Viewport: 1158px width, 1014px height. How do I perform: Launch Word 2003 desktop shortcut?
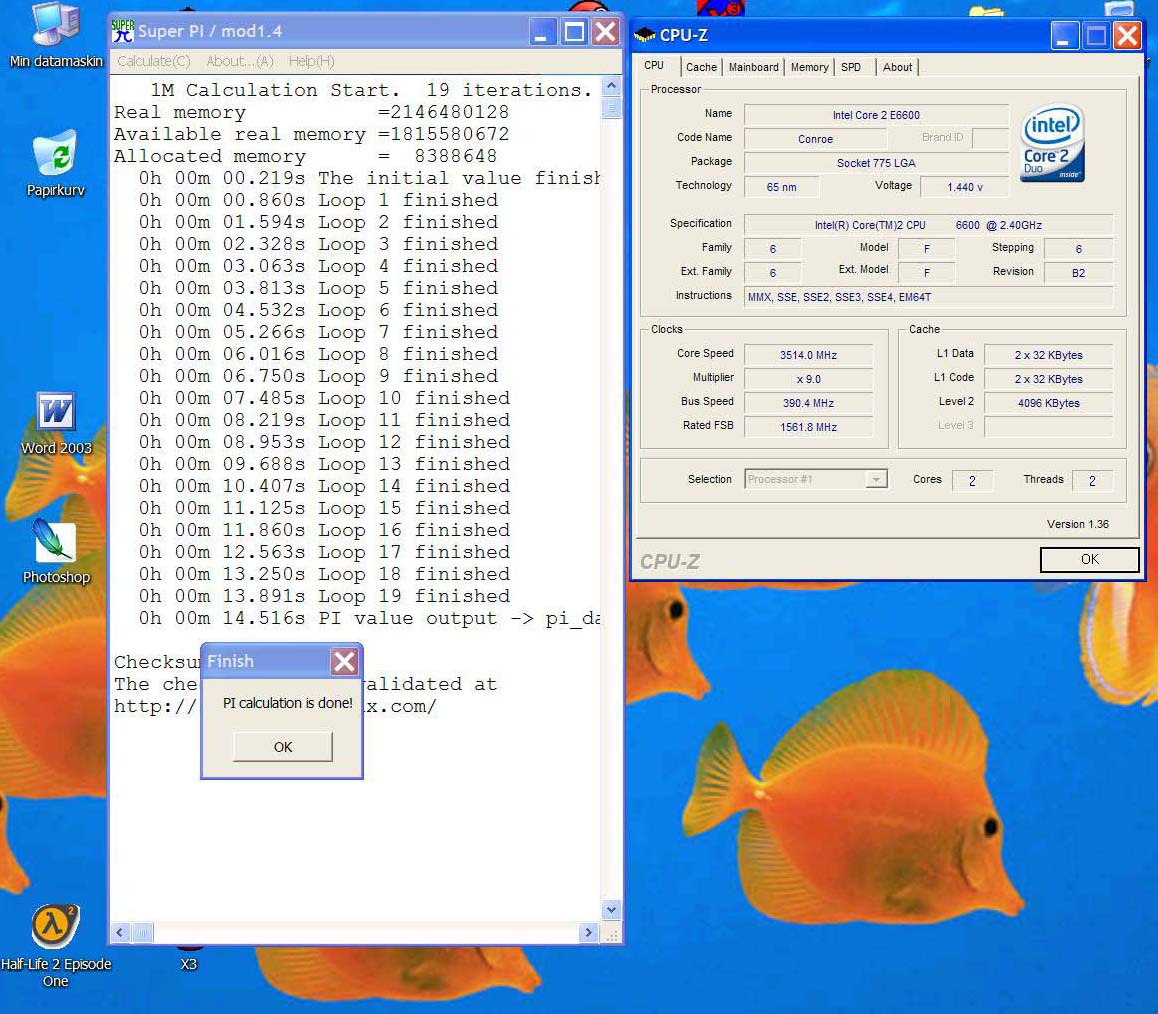pyautogui.click(x=56, y=423)
